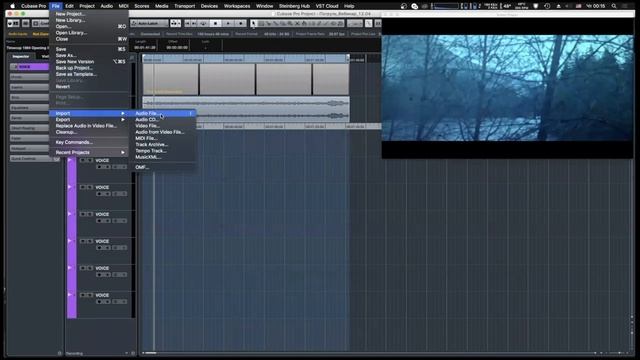Click the Apple menu icon
Viewport: 640px width, 360px height.
[12, 6]
